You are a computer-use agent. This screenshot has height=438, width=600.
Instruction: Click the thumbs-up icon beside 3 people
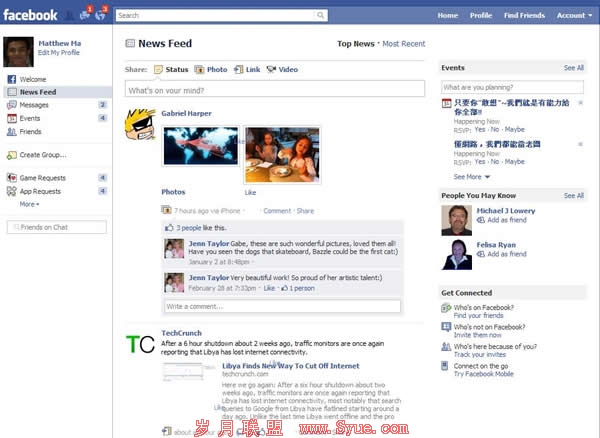coord(169,228)
